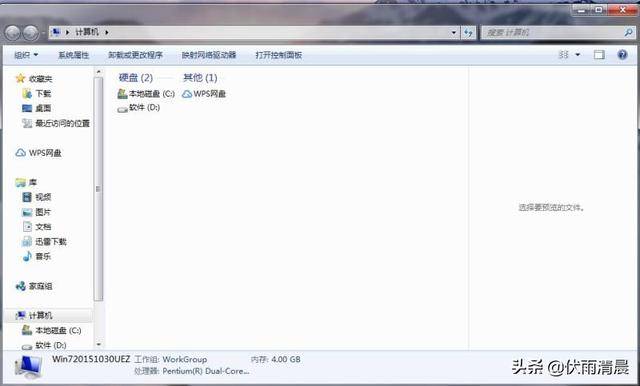Minimize the Explorer window
640x386 pixels.
coord(581,10)
